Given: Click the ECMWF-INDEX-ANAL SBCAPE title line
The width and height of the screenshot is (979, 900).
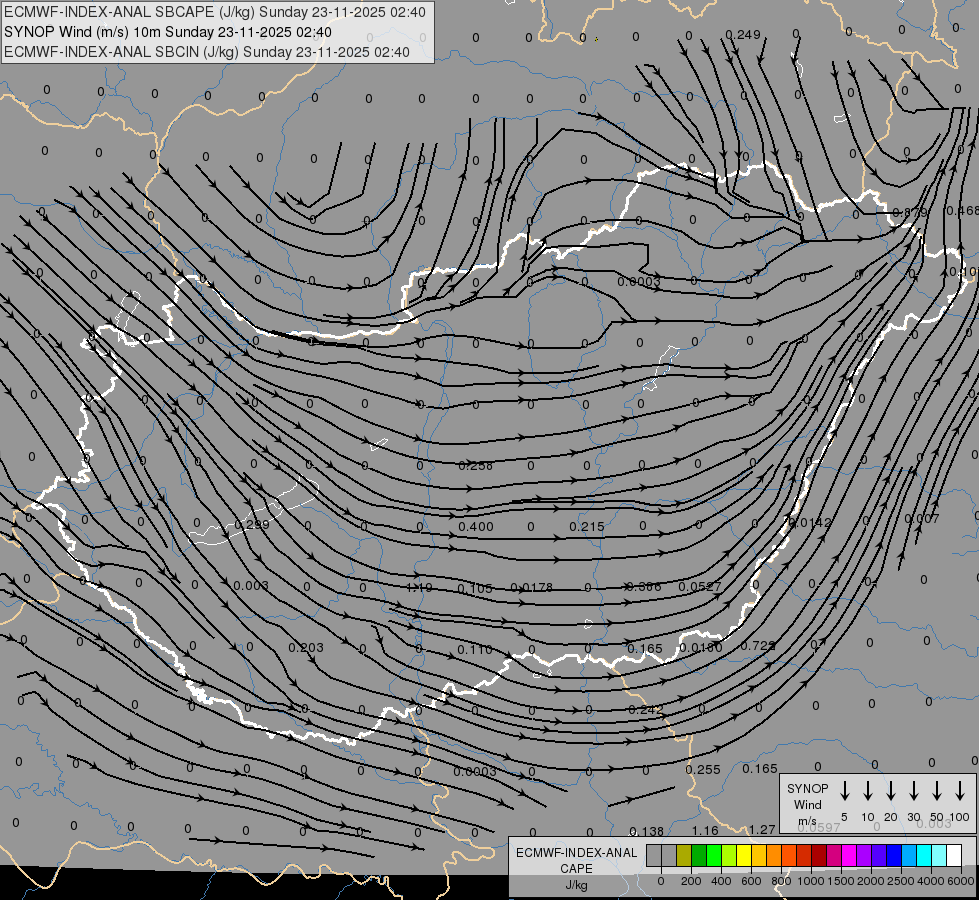Looking at the screenshot, I should point(215,12).
